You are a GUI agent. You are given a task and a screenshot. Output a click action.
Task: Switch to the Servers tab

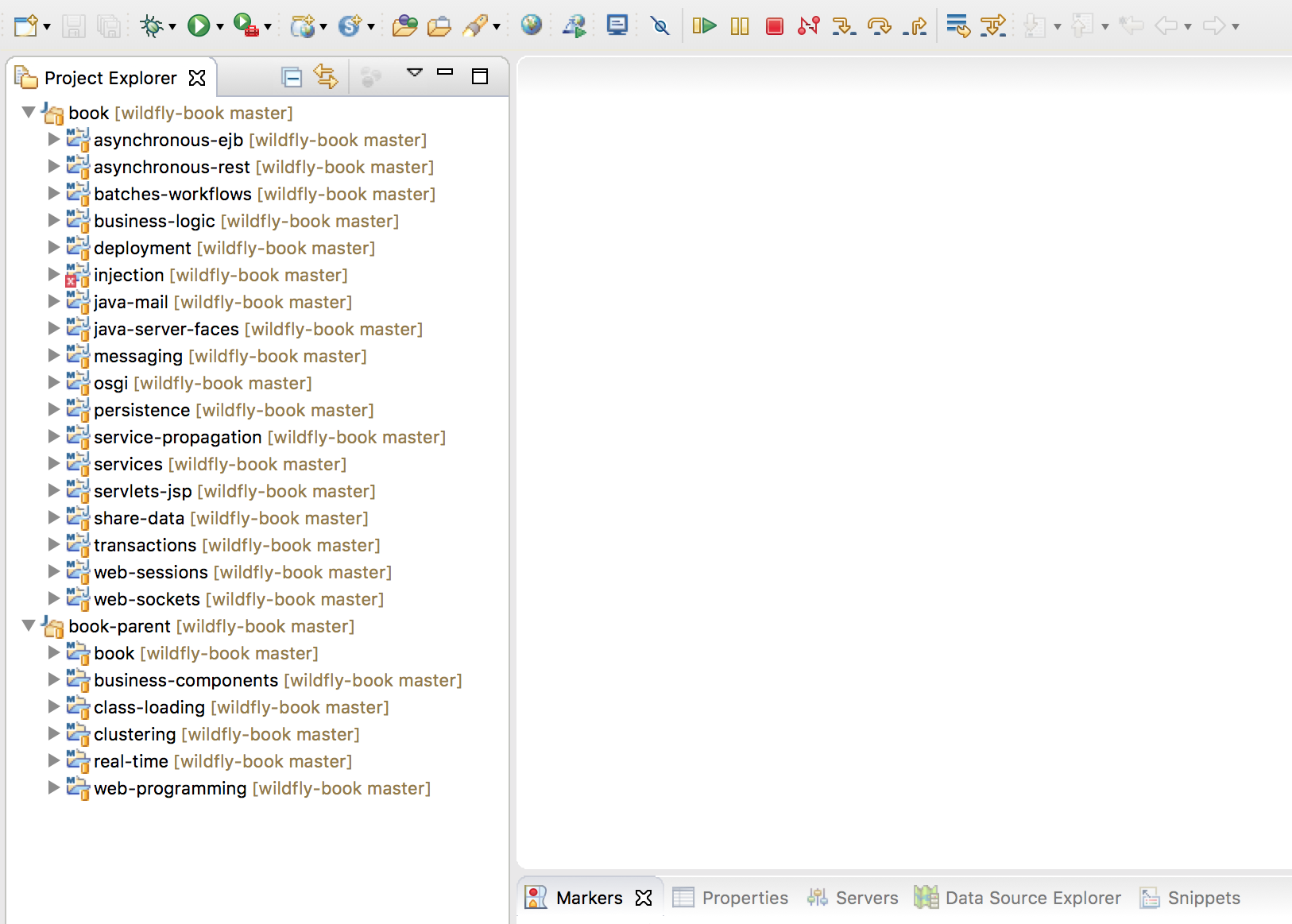click(852, 898)
